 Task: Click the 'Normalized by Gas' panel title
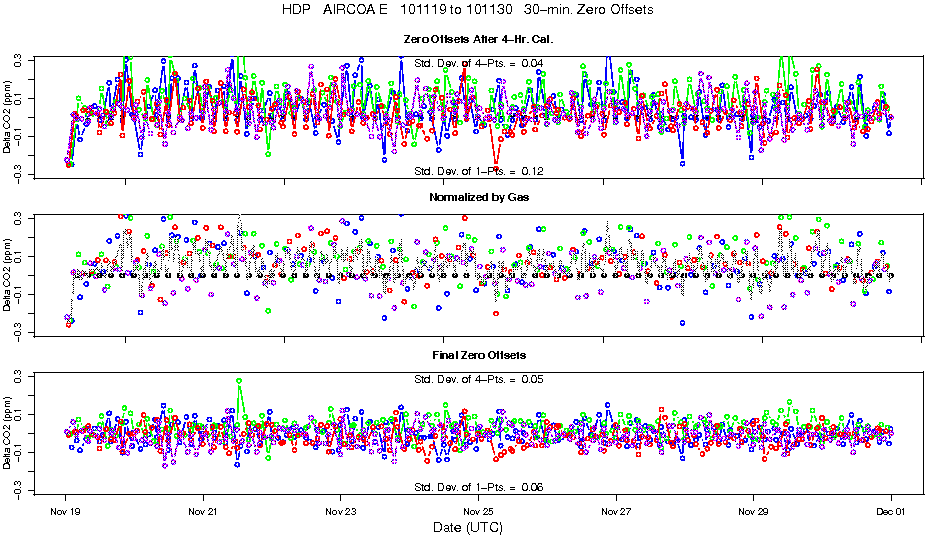(479, 198)
